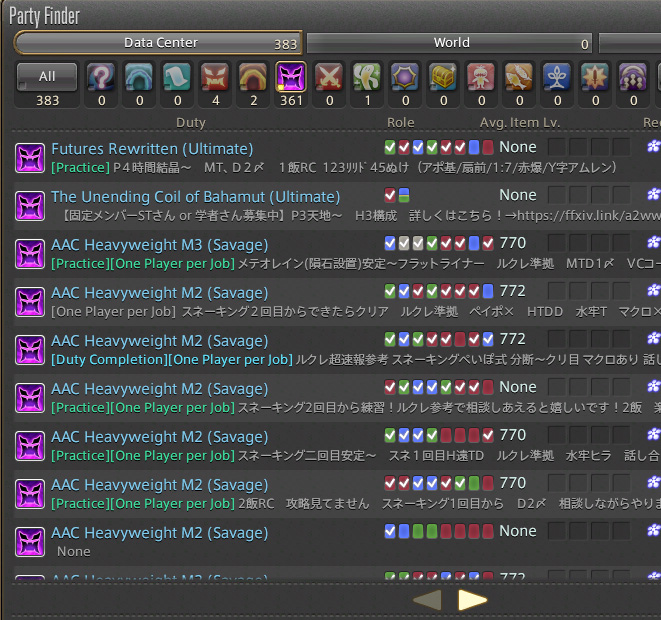Screen dimensions: 661x620
Task: Open Futures Rewritten (Ultimate) listing title
Action: click(152, 149)
